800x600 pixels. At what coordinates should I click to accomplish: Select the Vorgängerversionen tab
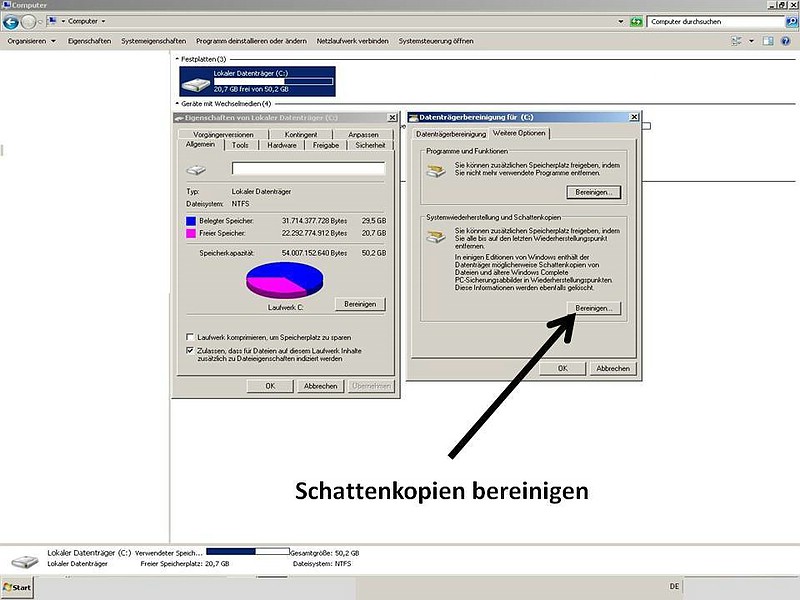point(223,135)
